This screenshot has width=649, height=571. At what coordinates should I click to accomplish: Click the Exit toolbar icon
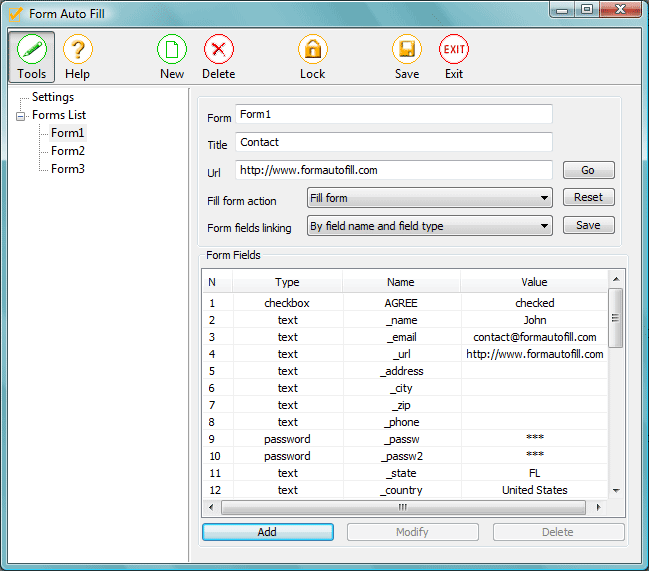(x=454, y=49)
